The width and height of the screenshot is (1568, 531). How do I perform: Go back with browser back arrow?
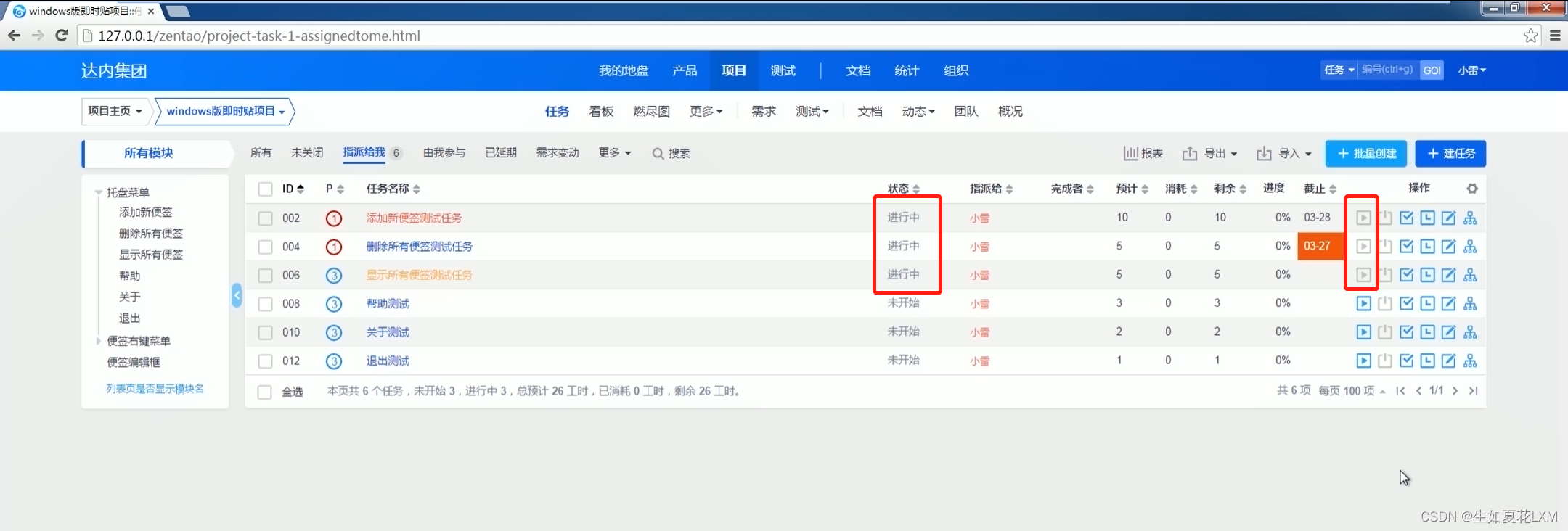pos(14,36)
